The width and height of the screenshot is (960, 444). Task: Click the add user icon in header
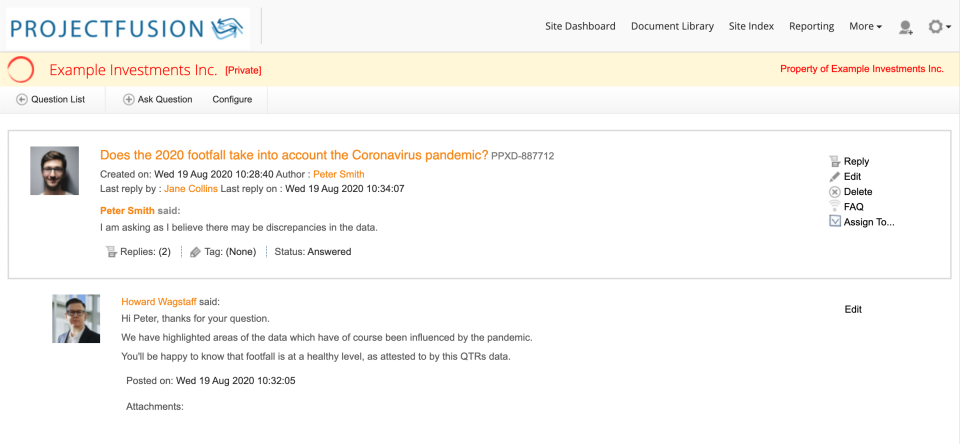coord(905,27)
